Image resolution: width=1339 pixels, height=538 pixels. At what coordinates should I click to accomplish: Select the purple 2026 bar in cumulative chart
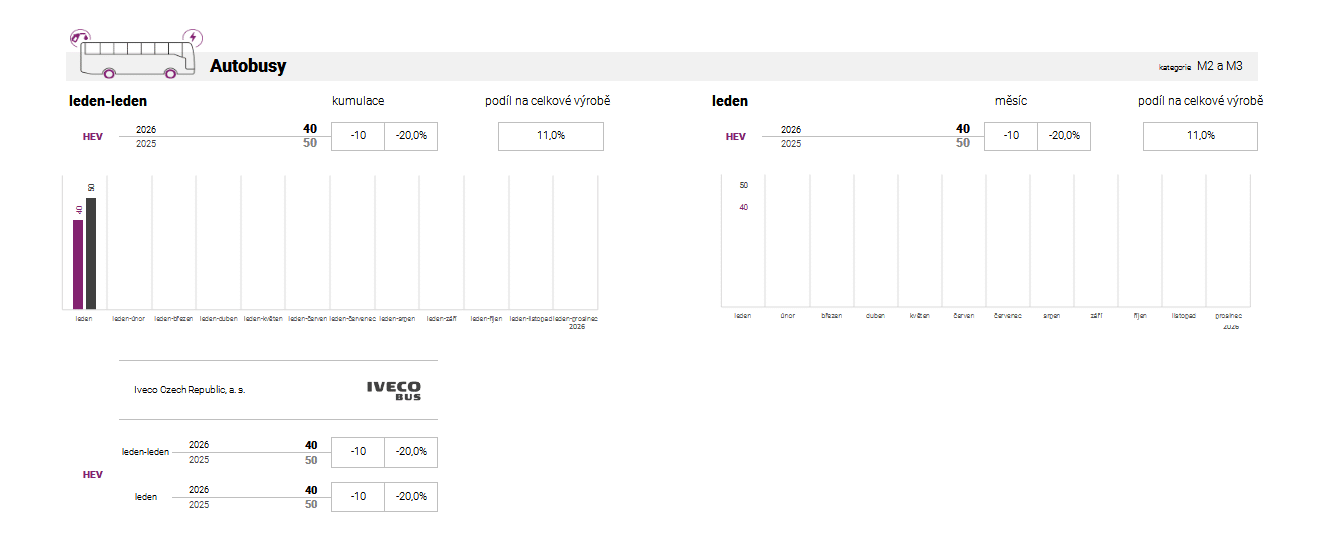click(x=78, y=264)
